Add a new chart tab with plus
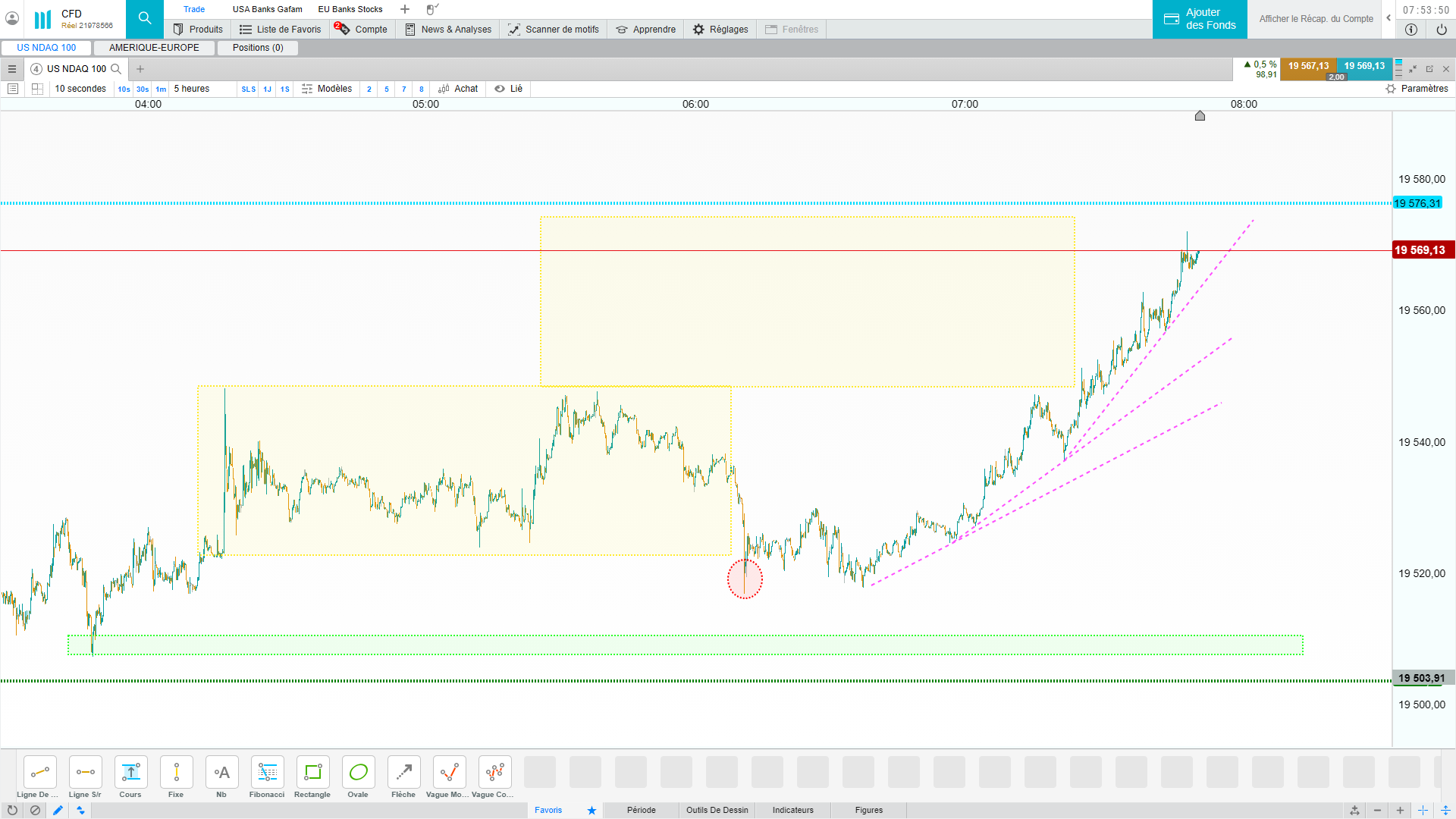Image resolution: width=1456 pixels, height=819 pixels. (x=140, y=69)
